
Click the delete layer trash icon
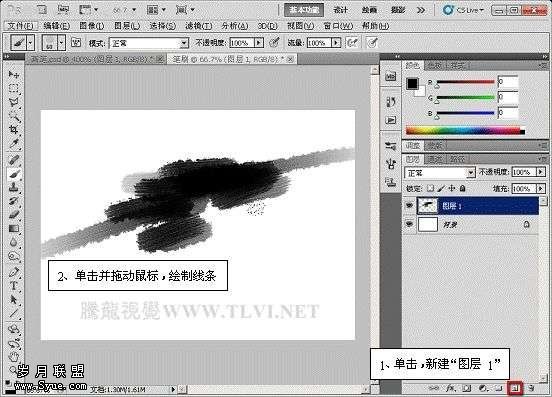tap(531, 388)
